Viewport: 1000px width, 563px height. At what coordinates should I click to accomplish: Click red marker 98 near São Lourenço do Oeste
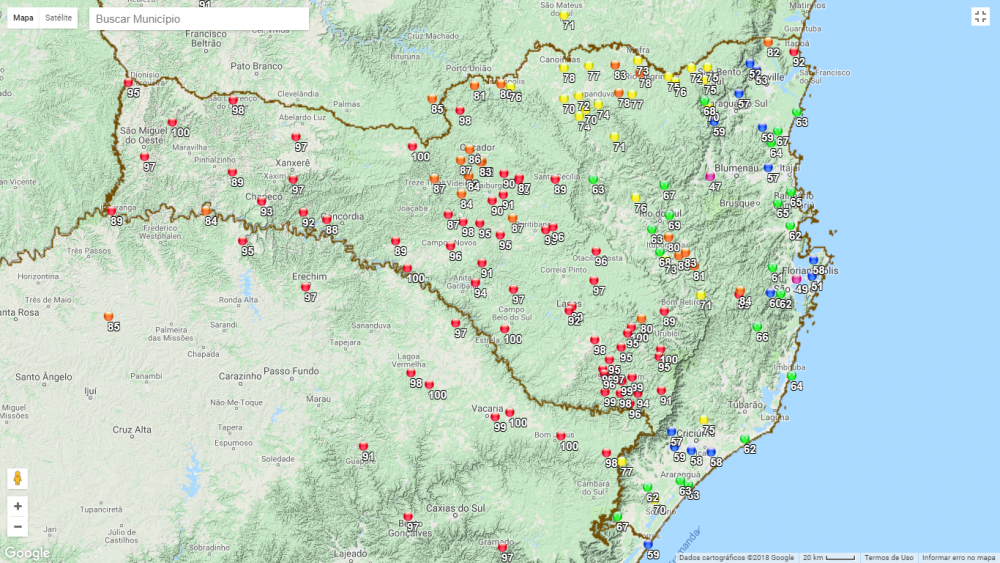[233, 101]
